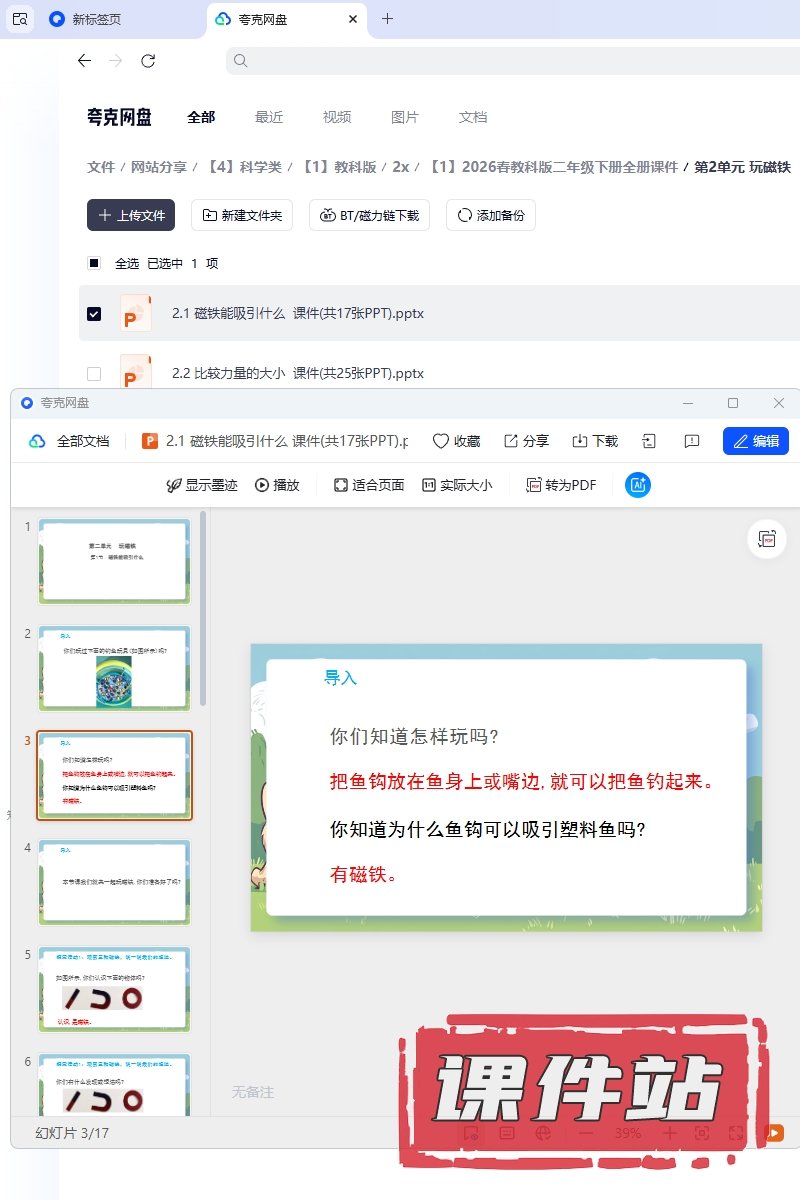Click the blue 编辑 button
The width and height of the screenshot is (800, 1200).
click(755, 441)
